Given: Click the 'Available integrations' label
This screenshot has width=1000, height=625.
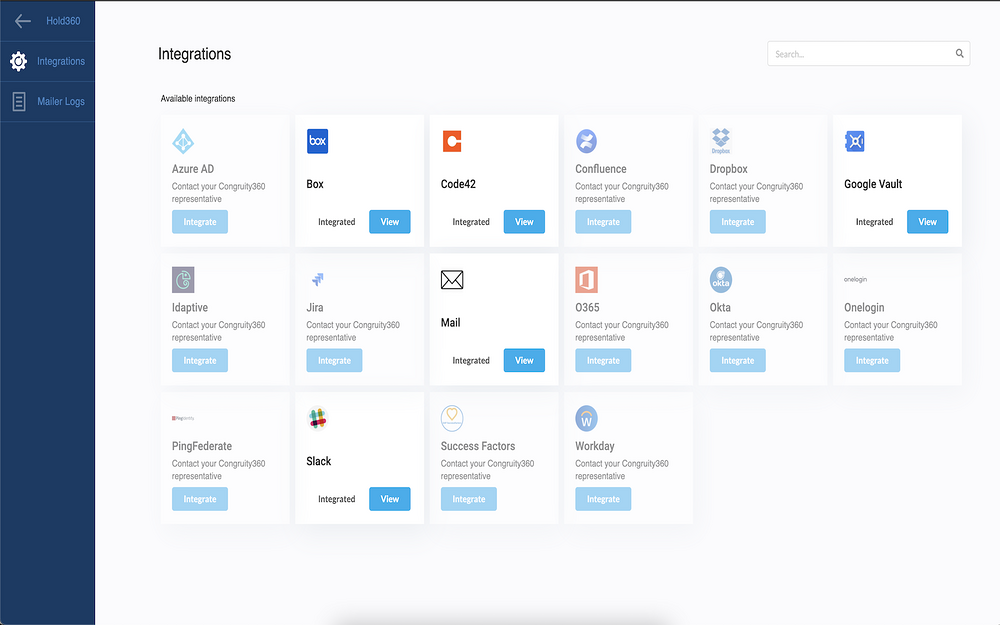Looking at the screenshot, I should point(198,98).
